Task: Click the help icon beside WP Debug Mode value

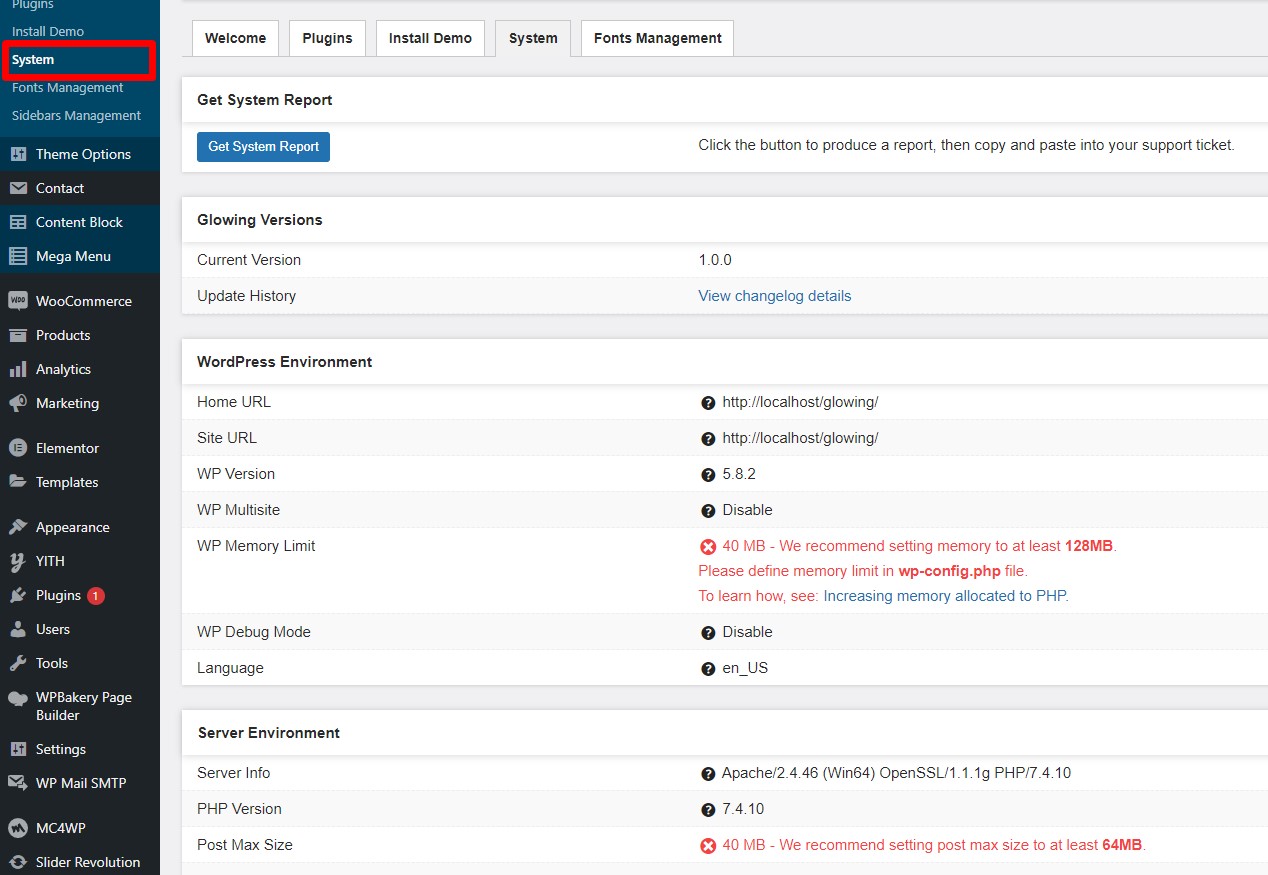Action: click(708, 633)
